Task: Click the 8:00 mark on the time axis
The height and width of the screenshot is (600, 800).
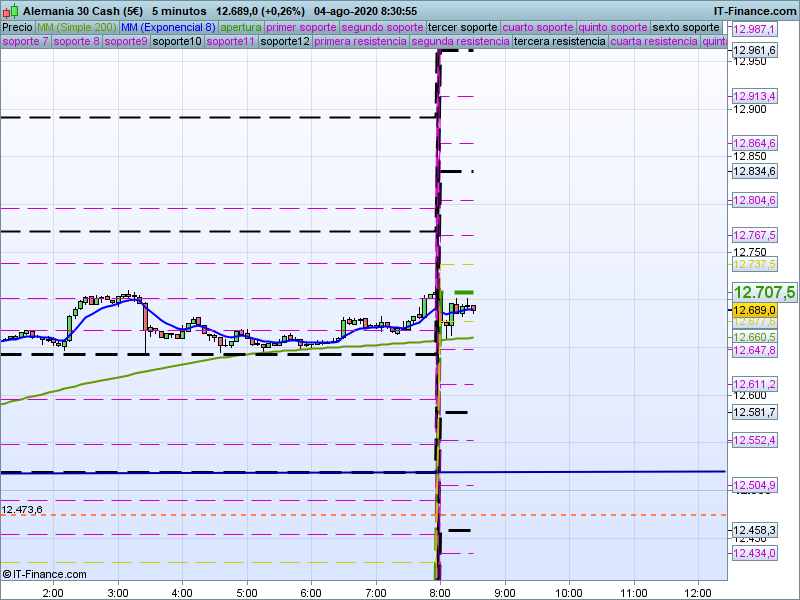Action: [440, 592]
